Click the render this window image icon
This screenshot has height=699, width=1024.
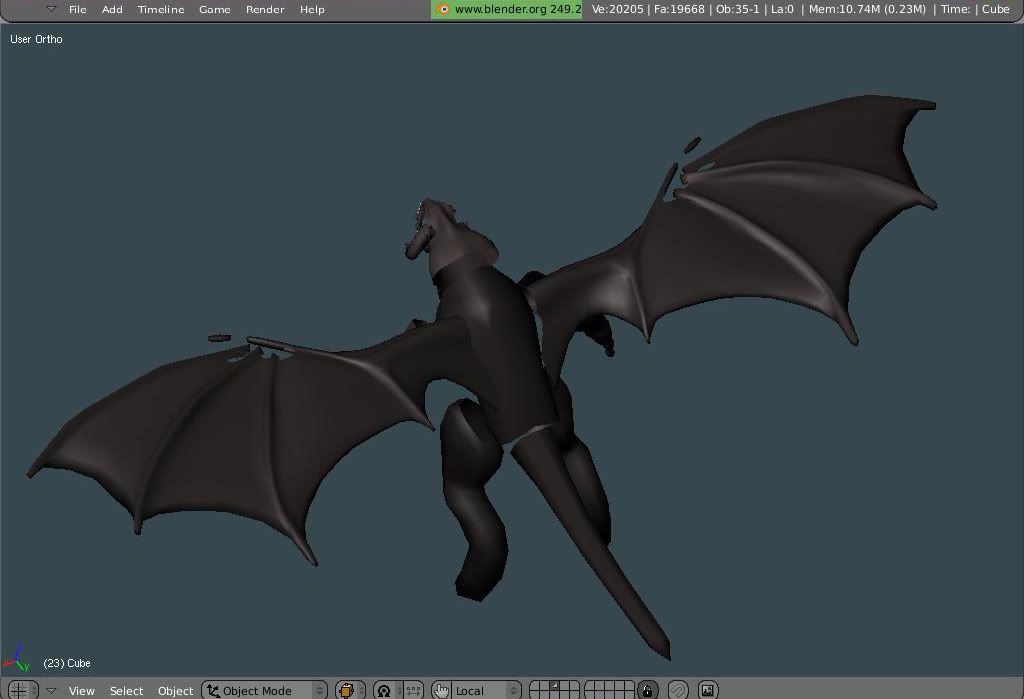pyautogui.click(x=708, y=690)
